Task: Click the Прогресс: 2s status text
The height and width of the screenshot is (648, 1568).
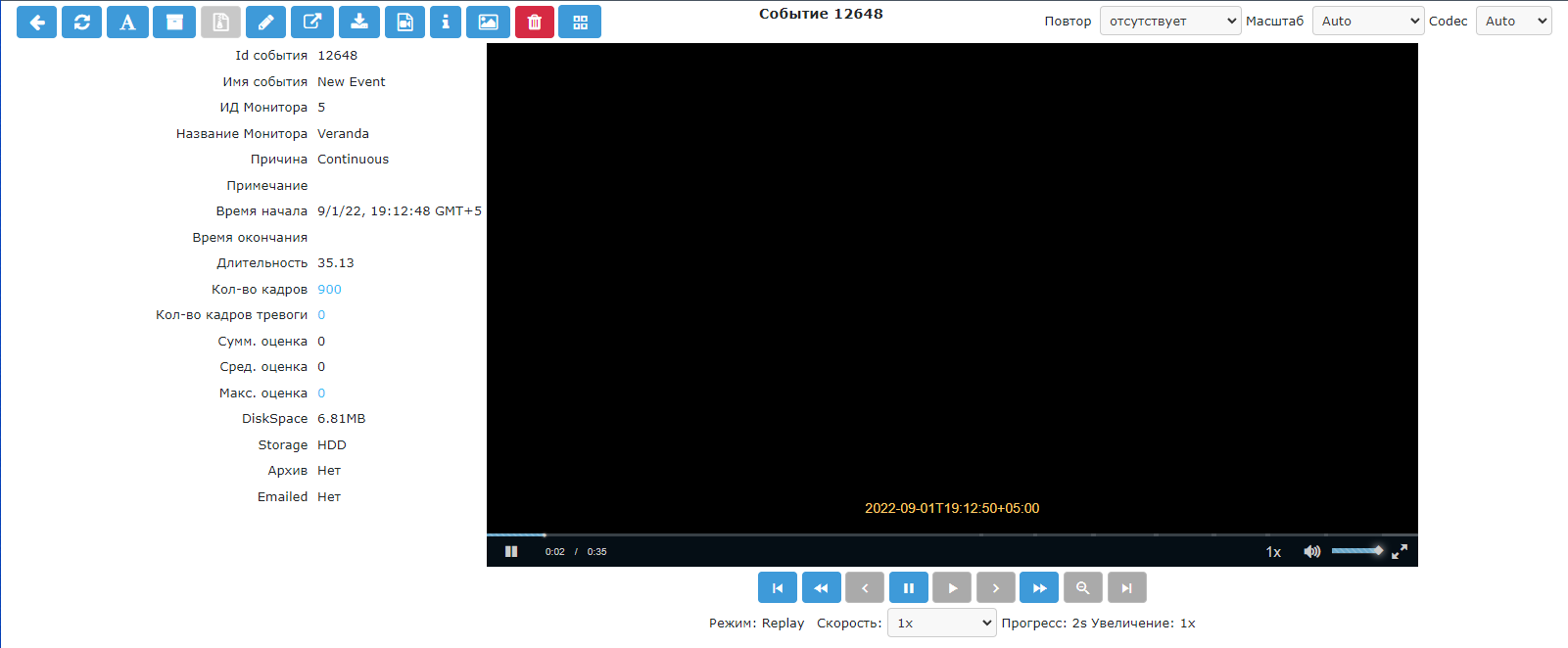Action: click(x=1044, y=624)
